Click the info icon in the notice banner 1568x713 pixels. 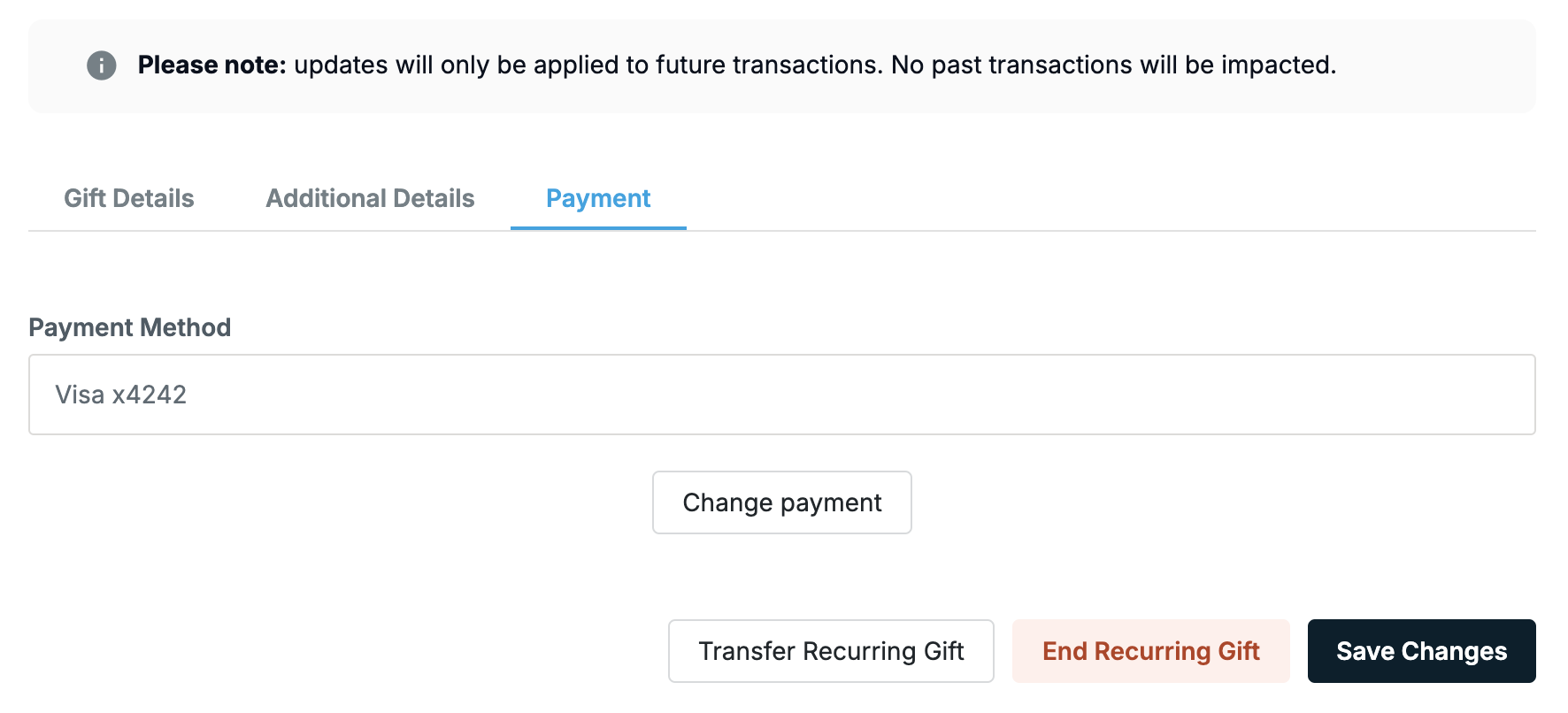[102, 65]
